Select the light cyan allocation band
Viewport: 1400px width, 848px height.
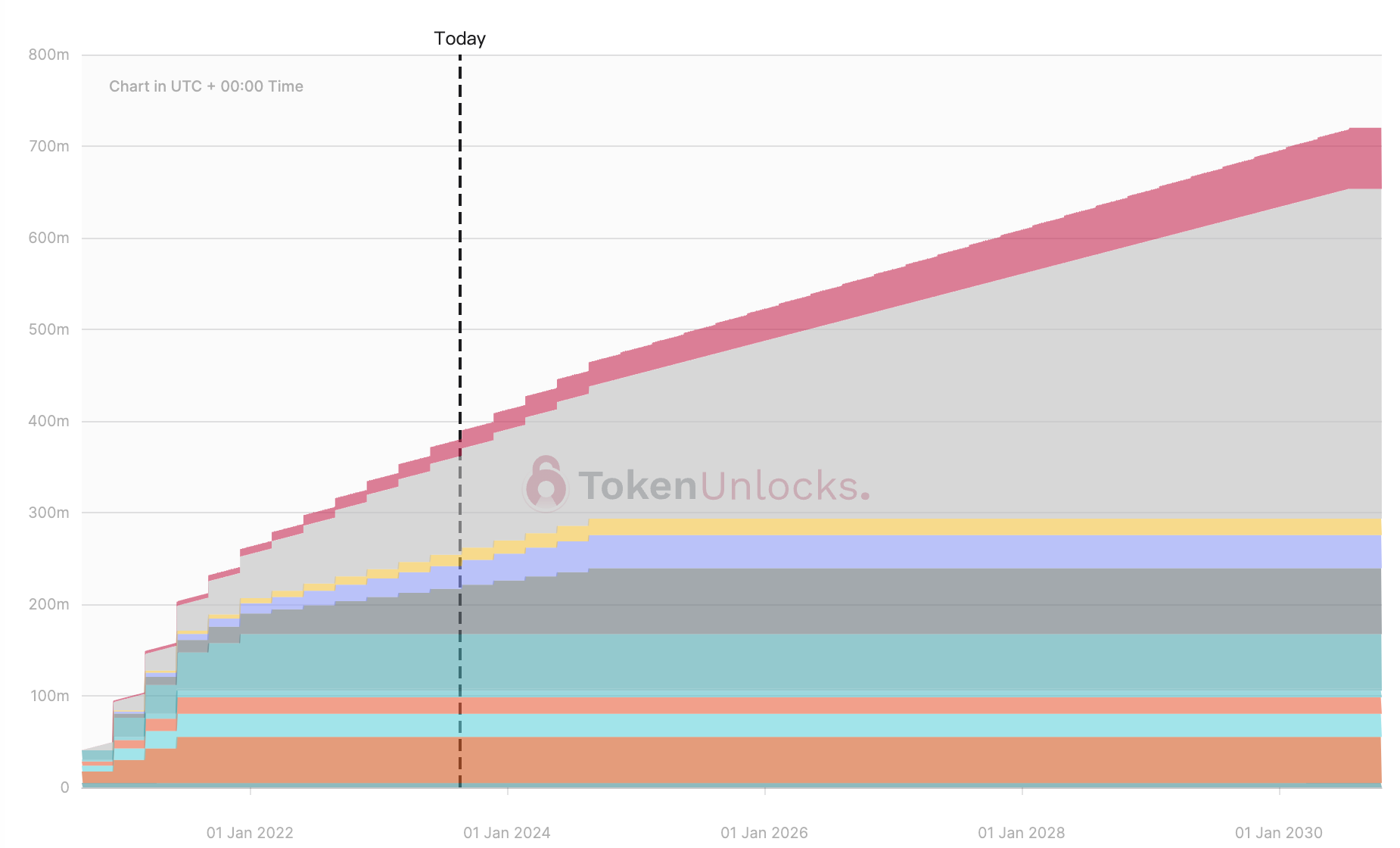984,725
